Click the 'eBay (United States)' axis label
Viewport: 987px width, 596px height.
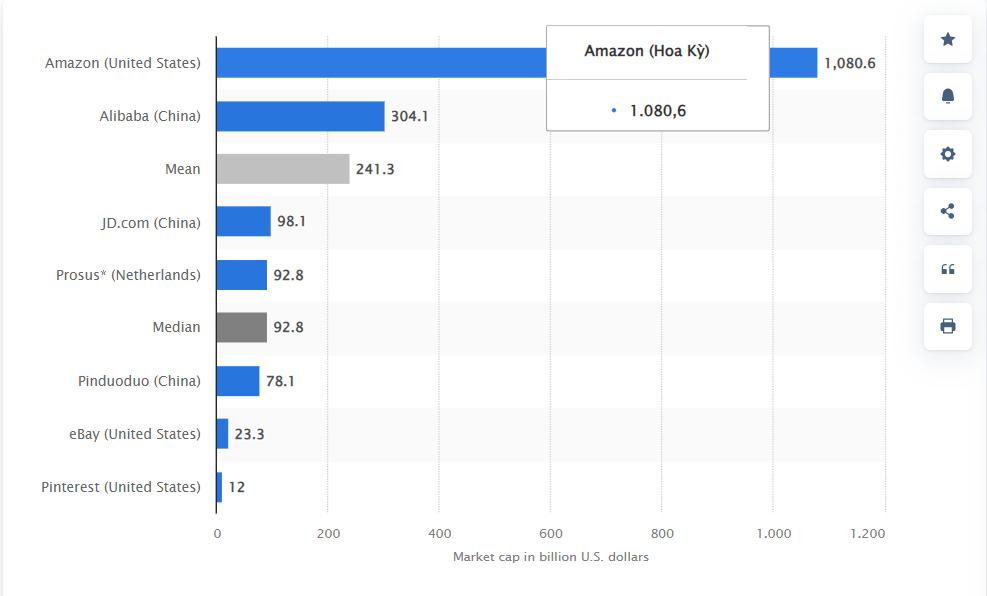[135, 434]
